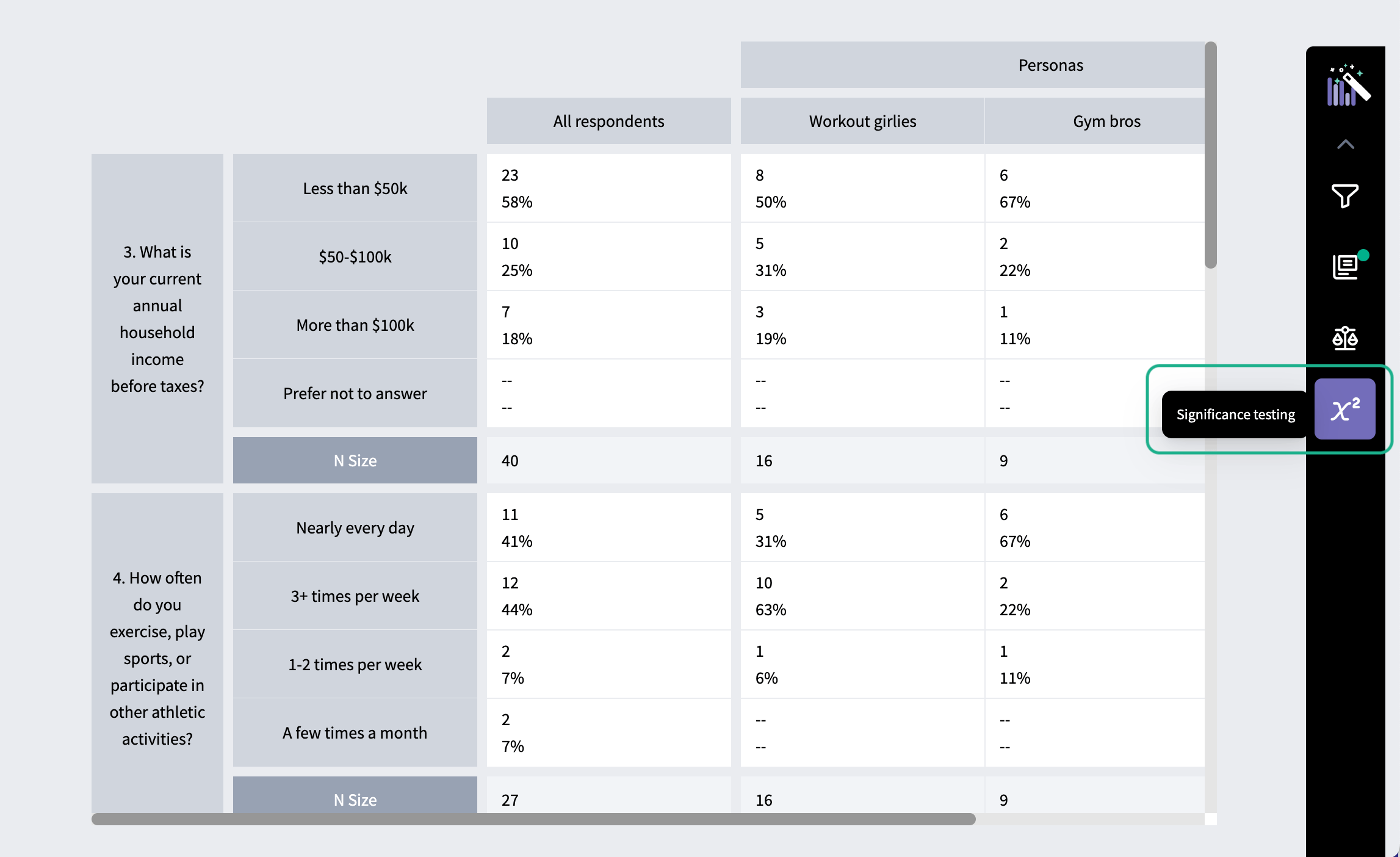Click the first N Size row header
This screenshot has height=857, width=1400.
pyautogui.click(x=355, y=460)
